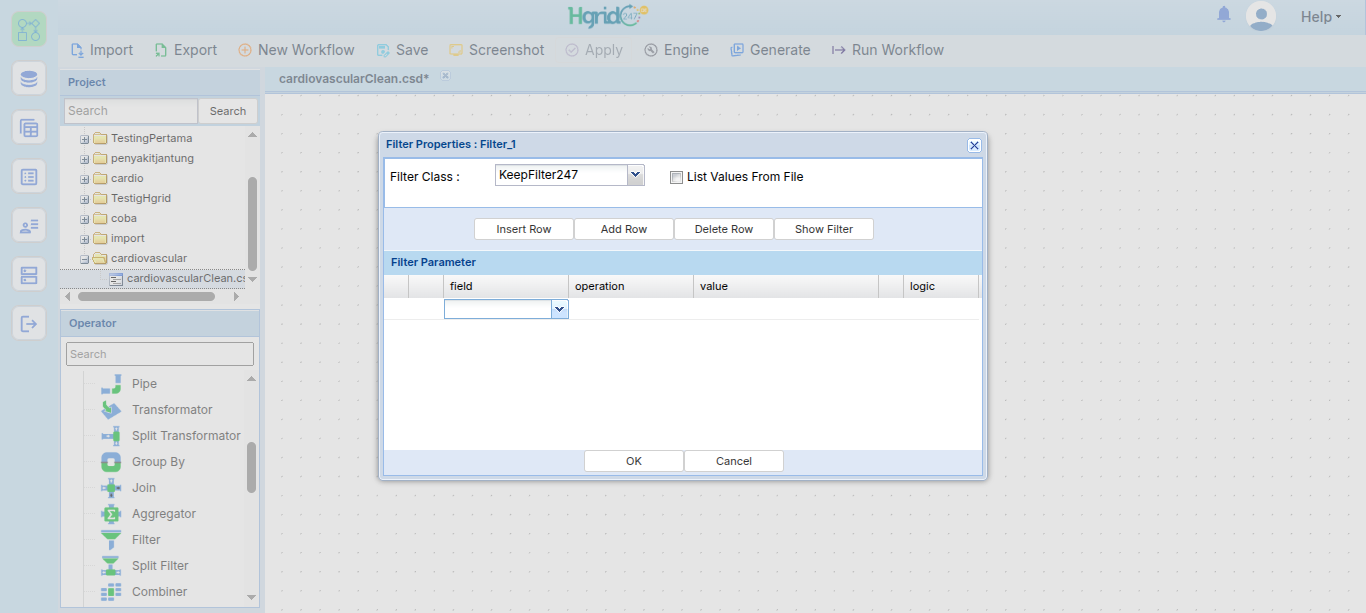The width and height of the screenshot is (1366, 613).
Task: Click the operation column header
Action: pyautogui.click(x=631, y=286)
